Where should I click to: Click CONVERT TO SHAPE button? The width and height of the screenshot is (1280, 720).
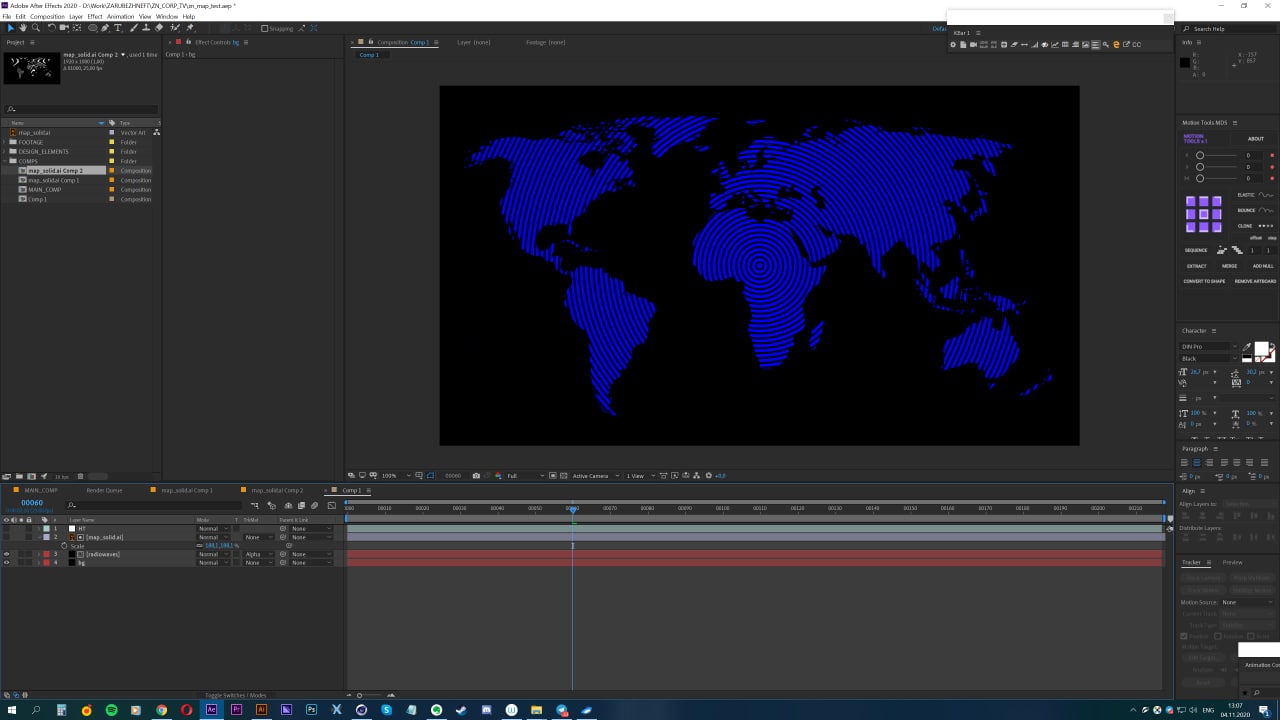[1204, 281]
